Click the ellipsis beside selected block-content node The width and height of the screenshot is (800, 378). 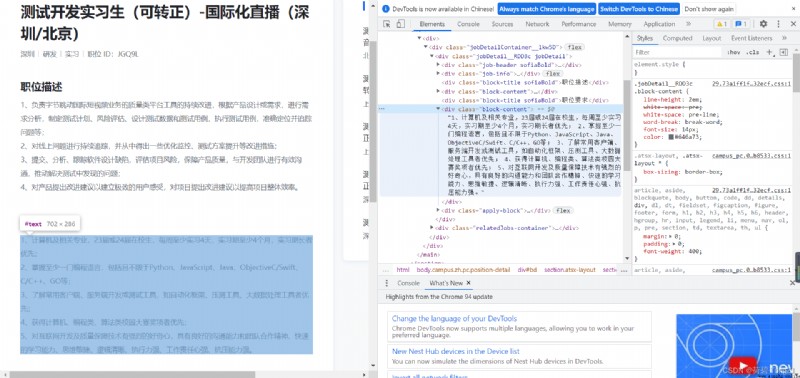tap(382, 109)
